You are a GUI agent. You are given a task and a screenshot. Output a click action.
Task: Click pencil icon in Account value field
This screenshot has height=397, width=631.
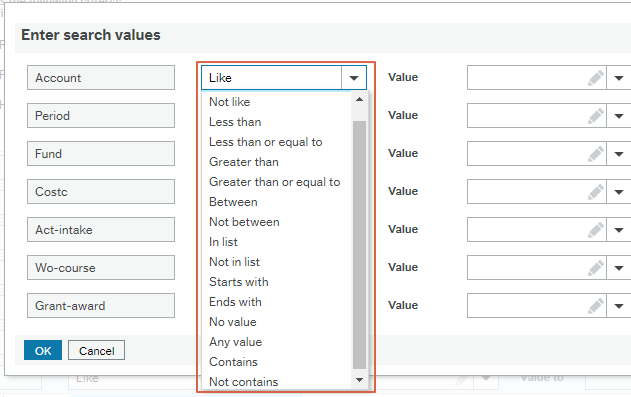(x=596, y=78)
